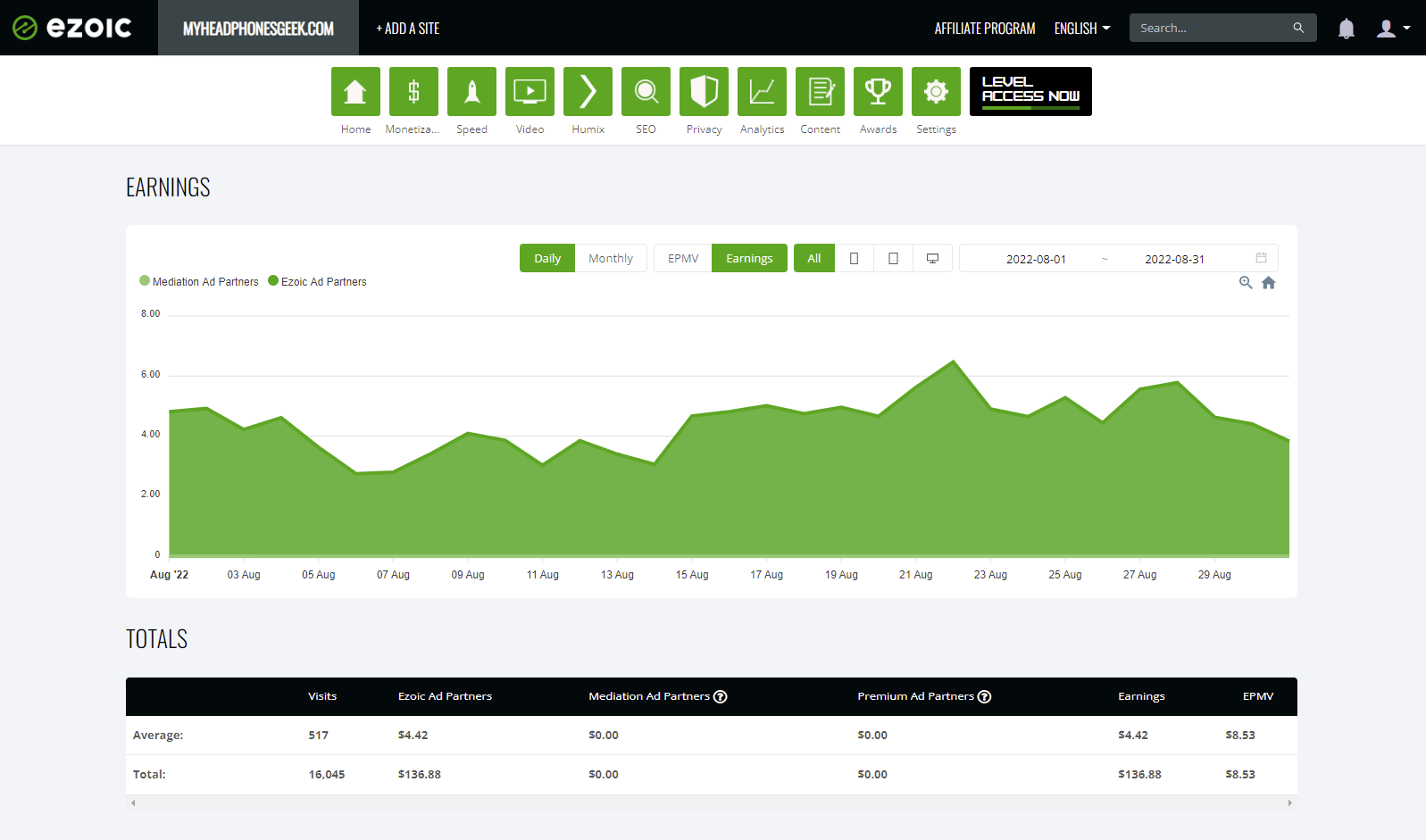The image size is (1426, 840).
Task: Open the Home dashboard icon
Action: (x=355, y=91)
